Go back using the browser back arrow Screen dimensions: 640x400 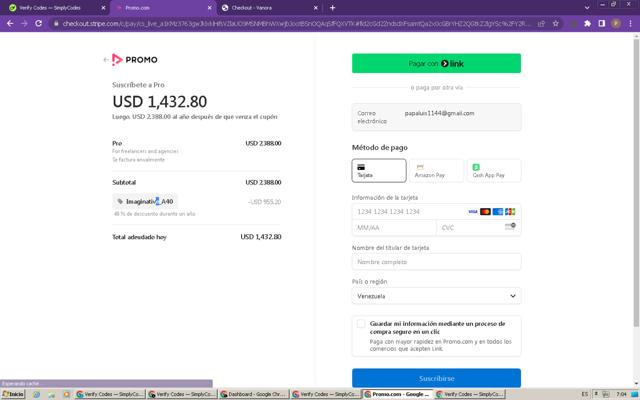(x=10, y=24)
